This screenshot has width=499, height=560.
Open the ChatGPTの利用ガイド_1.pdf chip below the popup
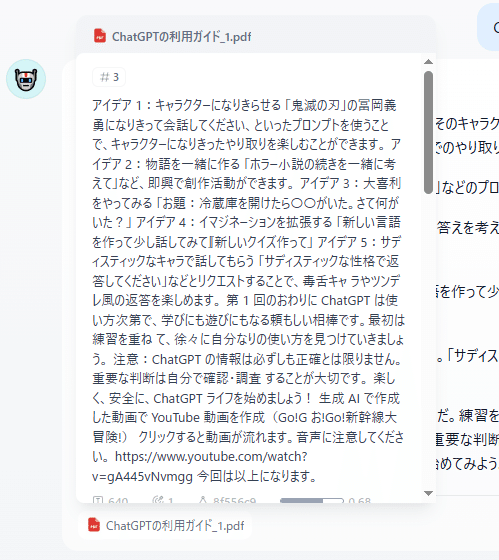[165, 525]
